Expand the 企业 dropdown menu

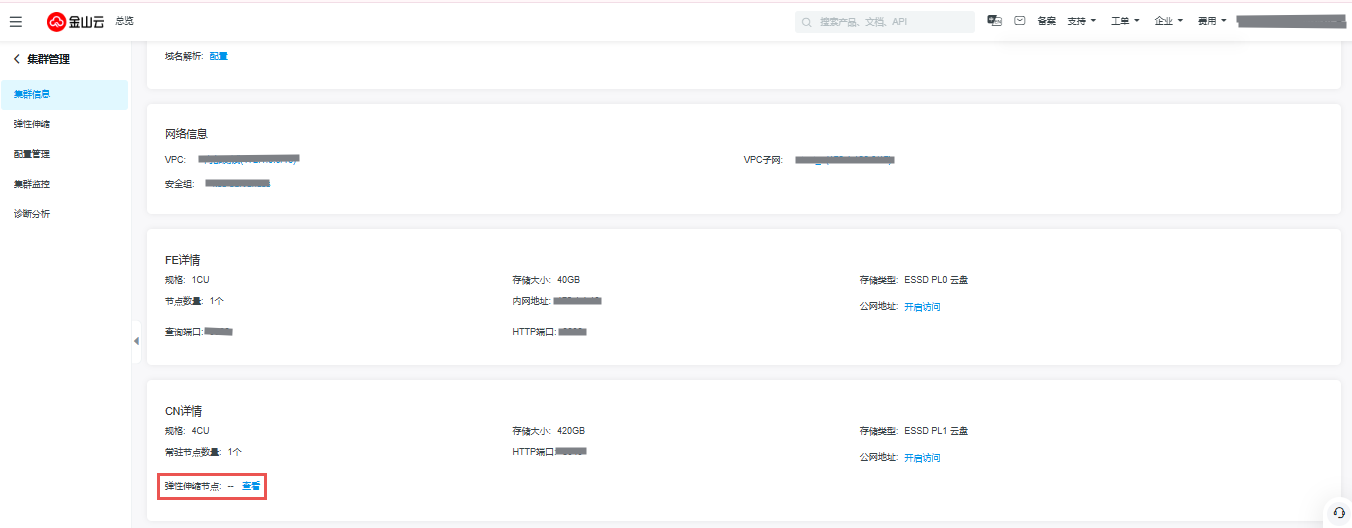pos(1168,21)
